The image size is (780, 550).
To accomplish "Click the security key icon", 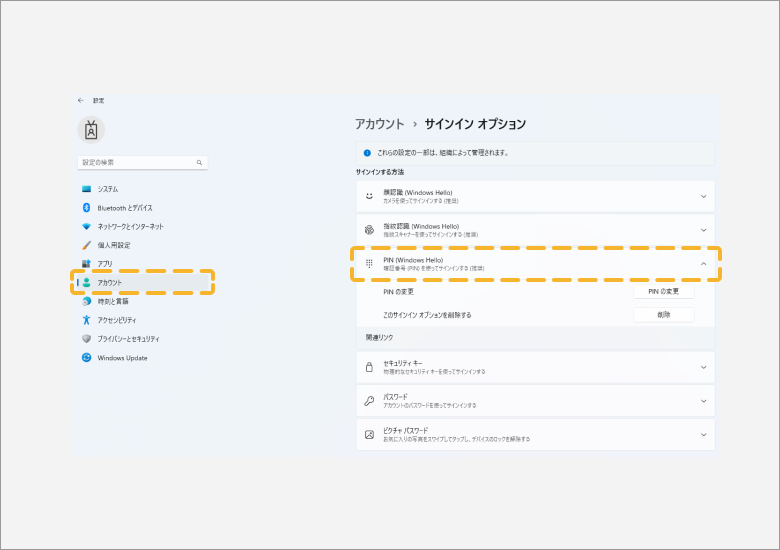I will [x=369, y=367].
